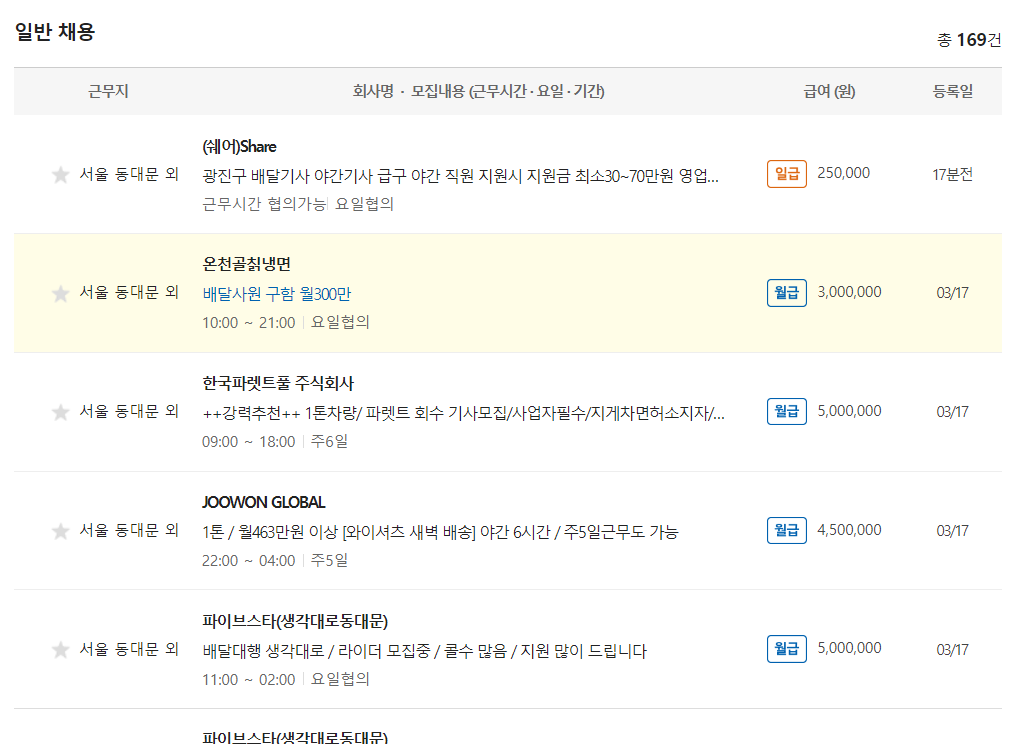Open the 와이셔츠 새벽 배송 posting
Screen dimensions: 1020x744
(440, 532)
